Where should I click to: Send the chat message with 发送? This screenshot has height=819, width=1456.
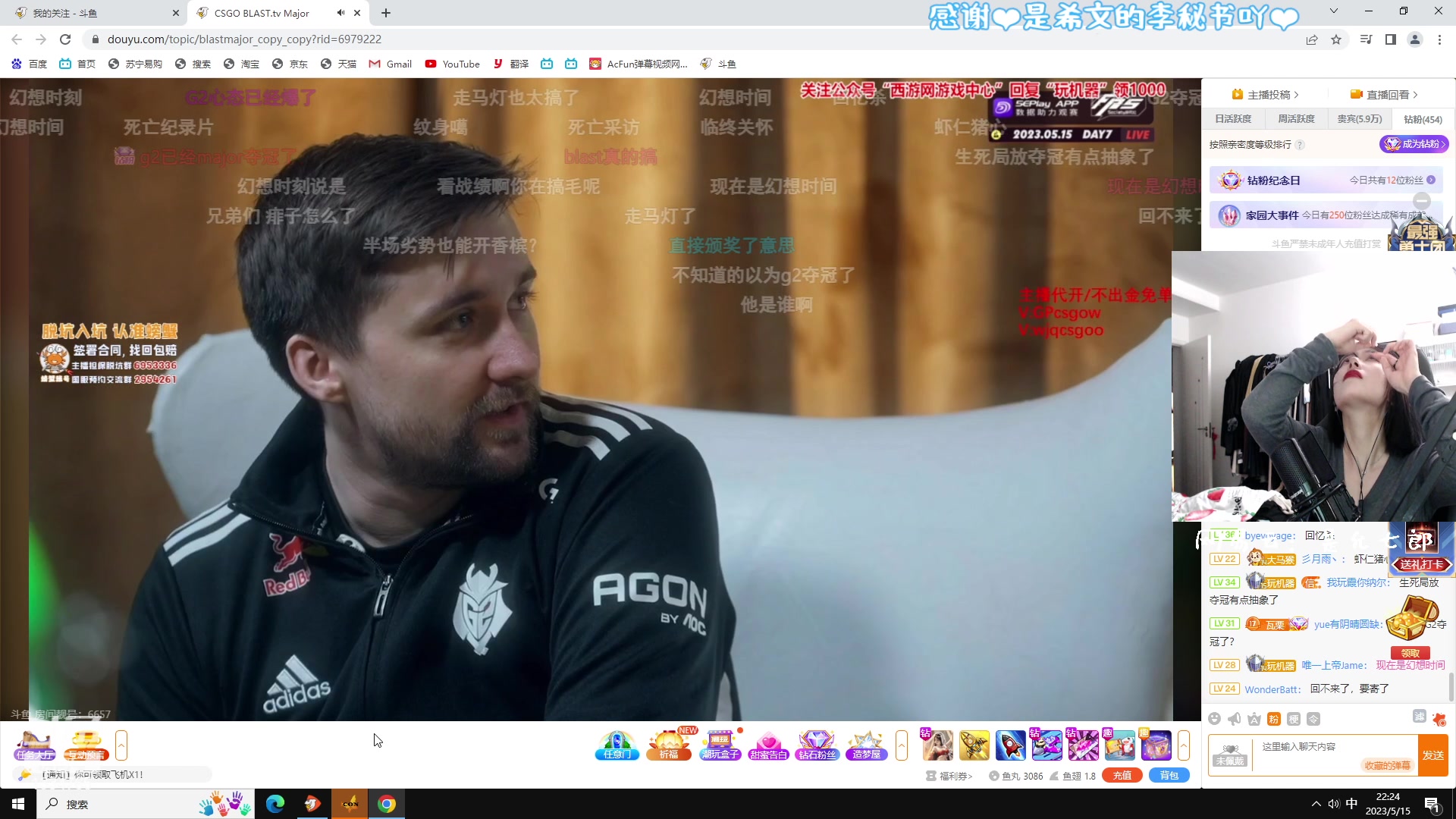[1433, 755]
